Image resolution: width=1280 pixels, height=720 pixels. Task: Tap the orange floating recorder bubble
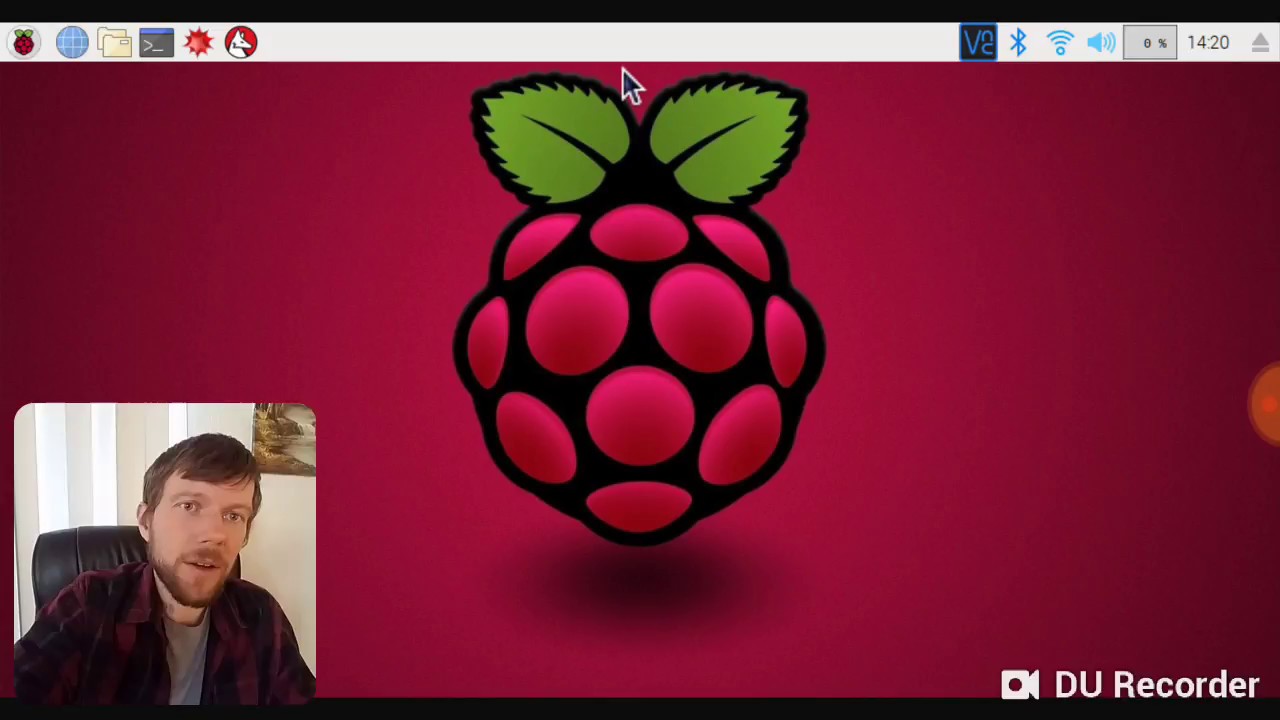click(x=1267, y=404)
